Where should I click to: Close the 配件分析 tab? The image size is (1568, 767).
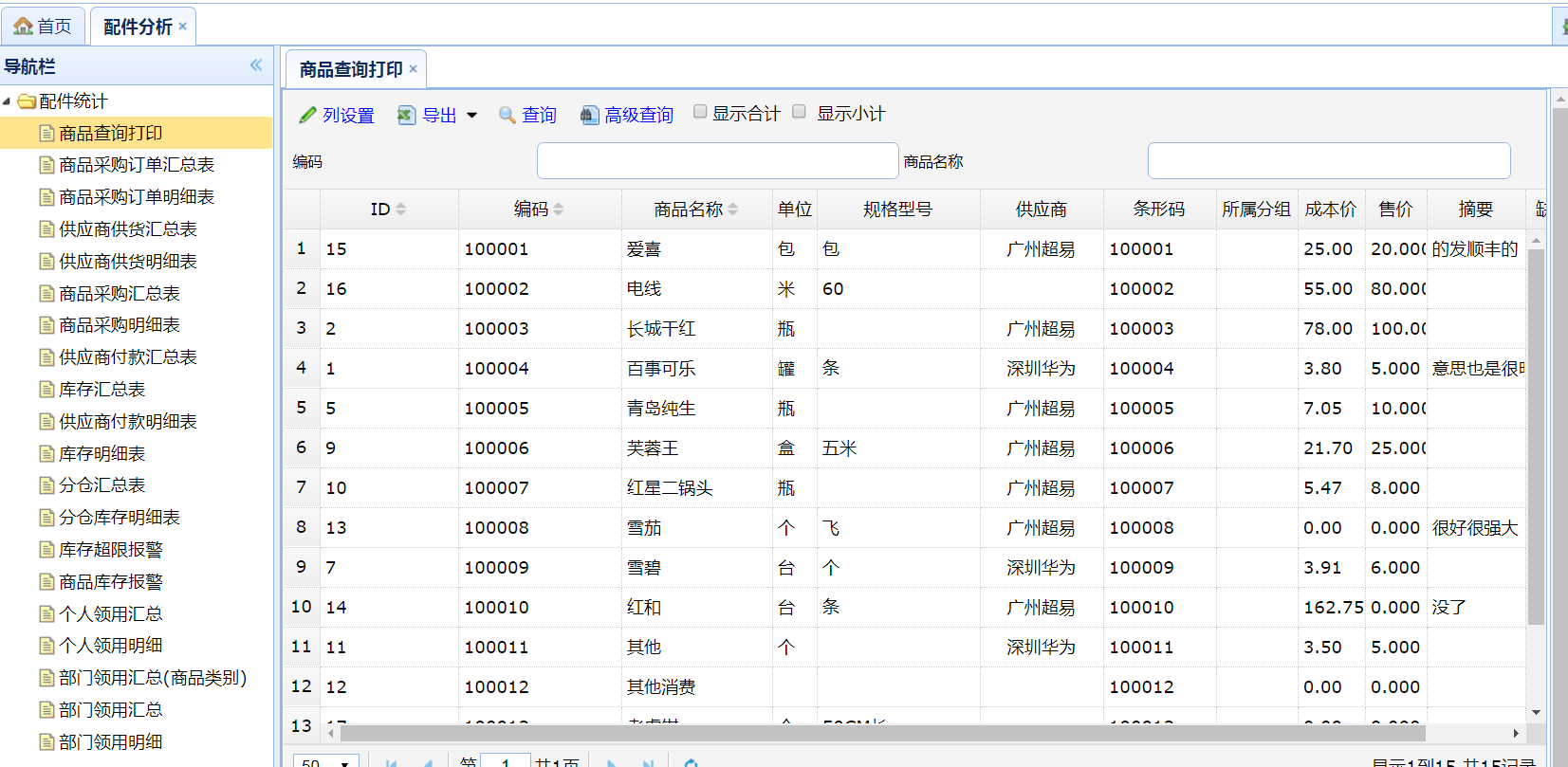coord(182,27)
